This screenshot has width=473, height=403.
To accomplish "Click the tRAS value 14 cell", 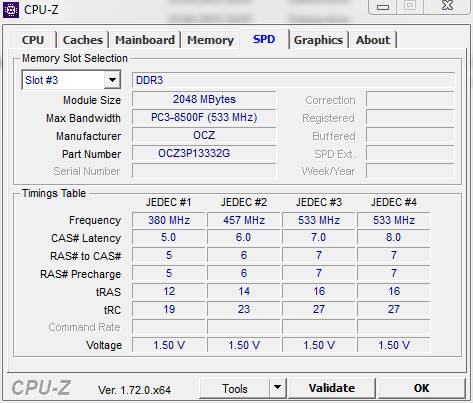I will [244, 291].
